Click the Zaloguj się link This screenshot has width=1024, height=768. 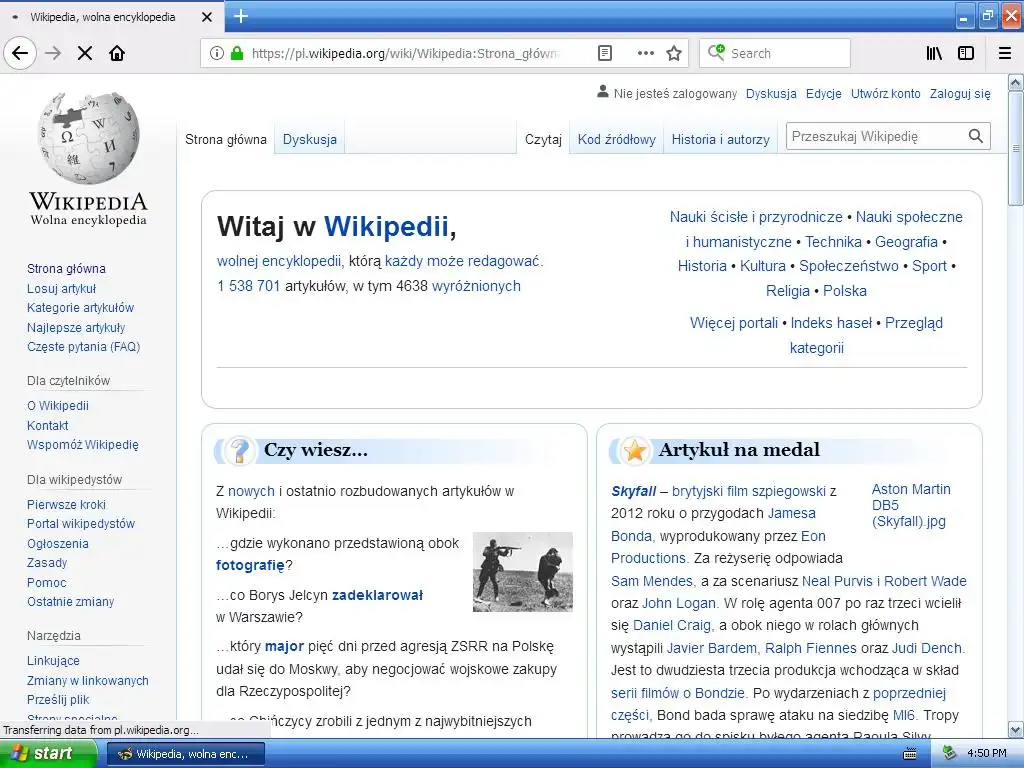coord(960,93)
